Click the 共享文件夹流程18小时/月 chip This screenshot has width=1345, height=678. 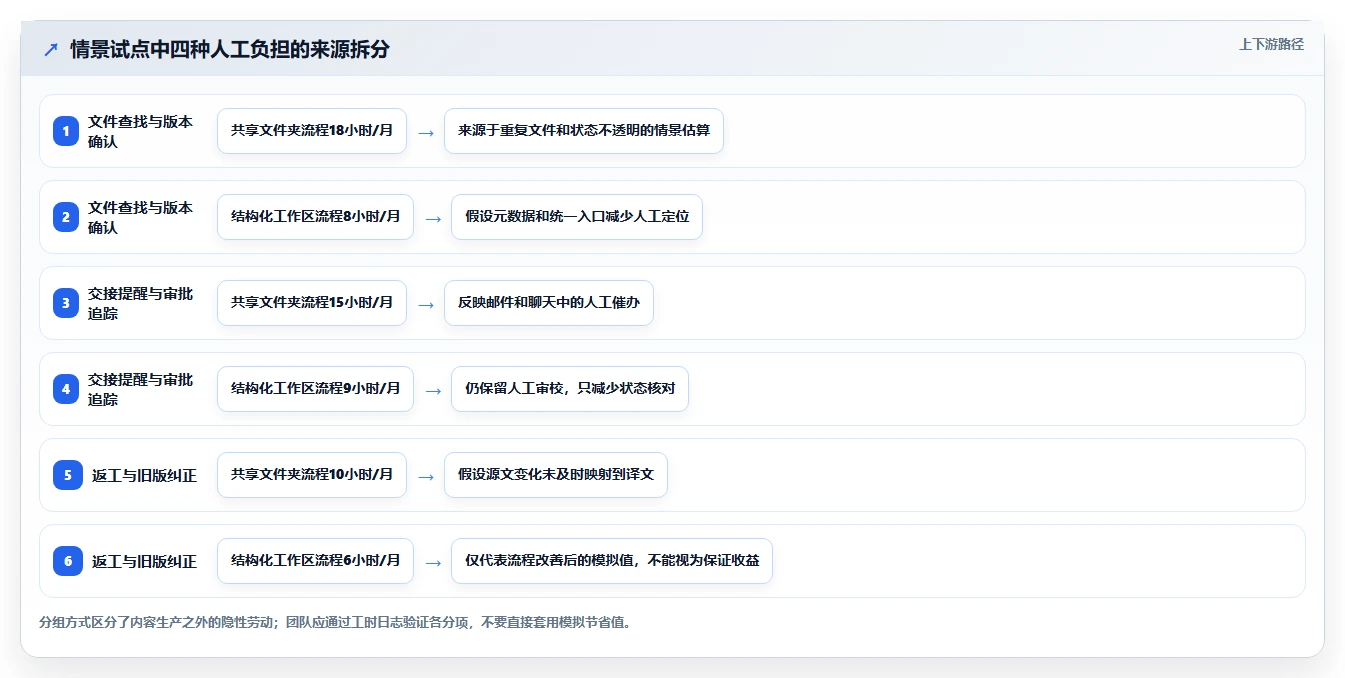point(312,131)
